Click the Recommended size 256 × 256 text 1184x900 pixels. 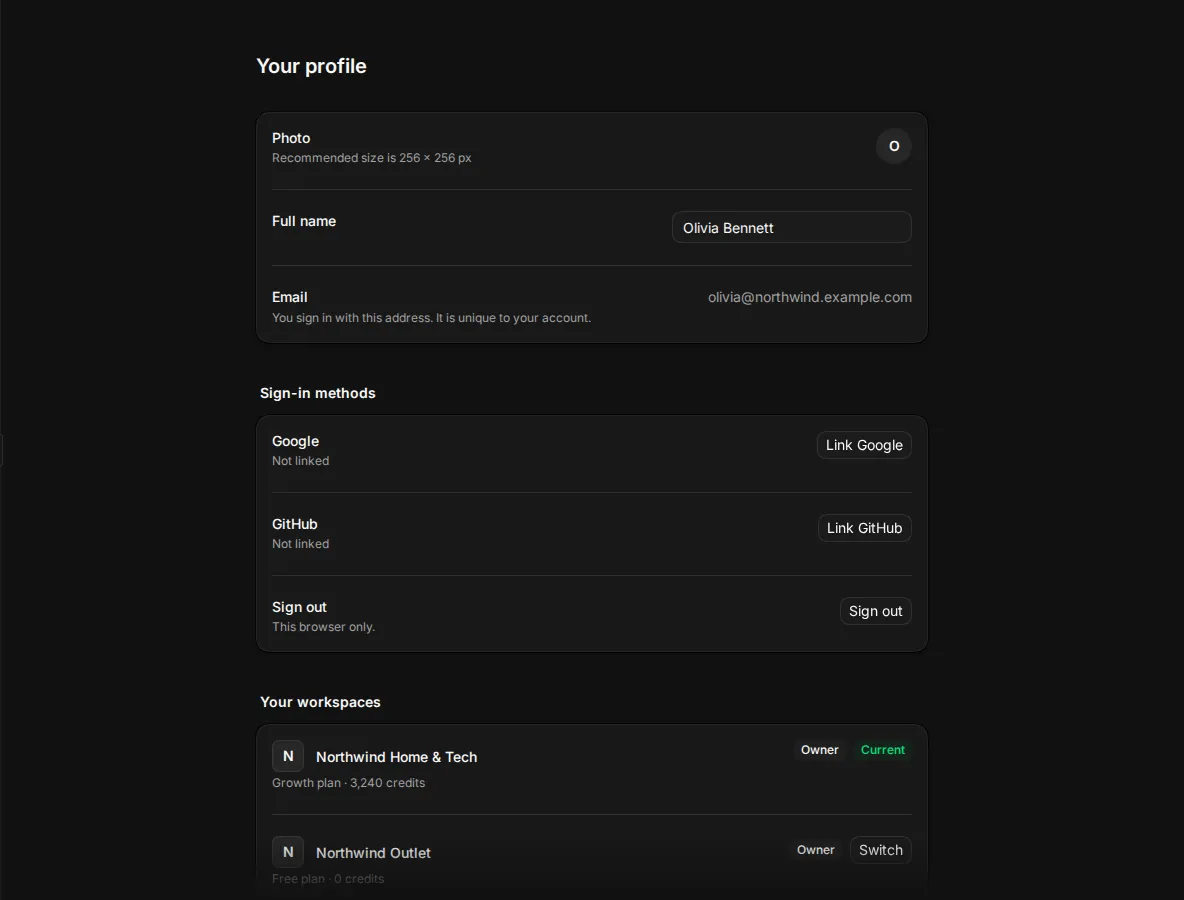(372, 158)
